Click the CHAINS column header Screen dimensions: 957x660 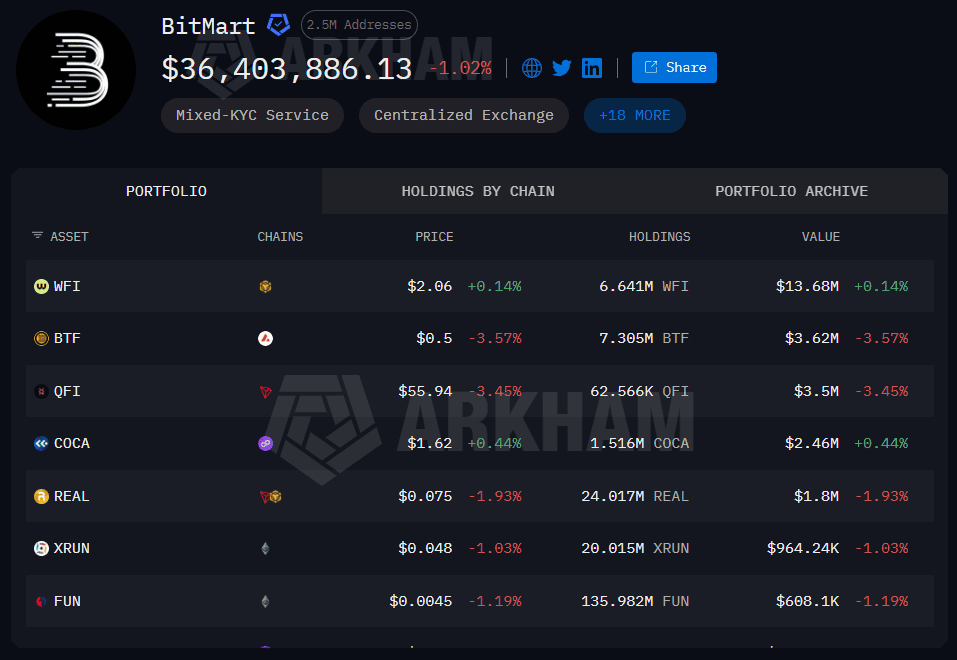(x=280, y=237)
